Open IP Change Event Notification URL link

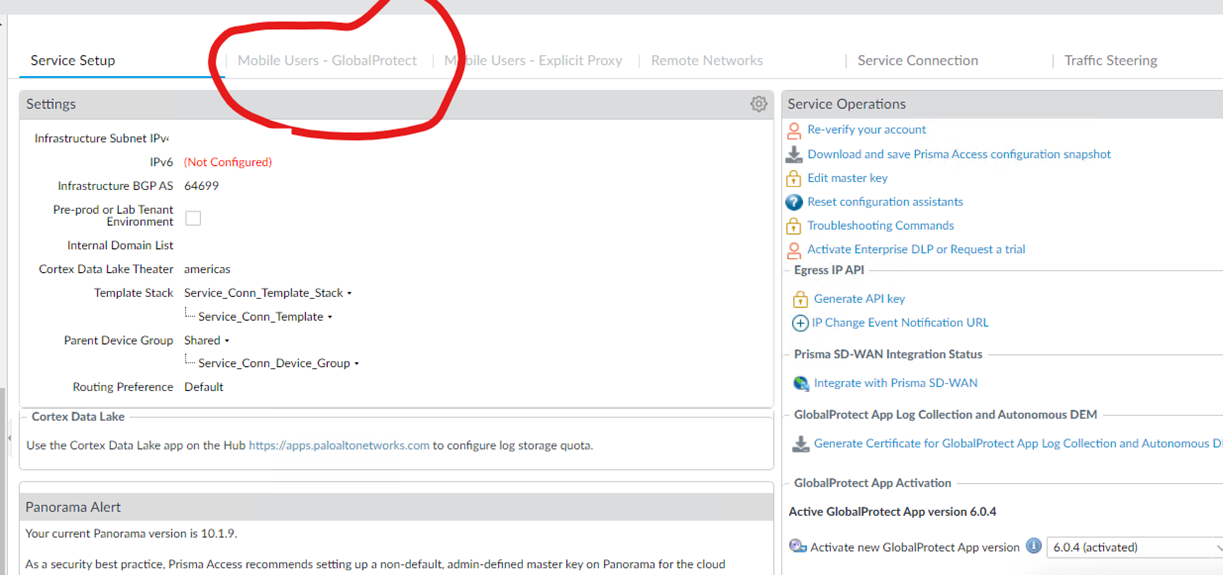(x=900, y=323)
